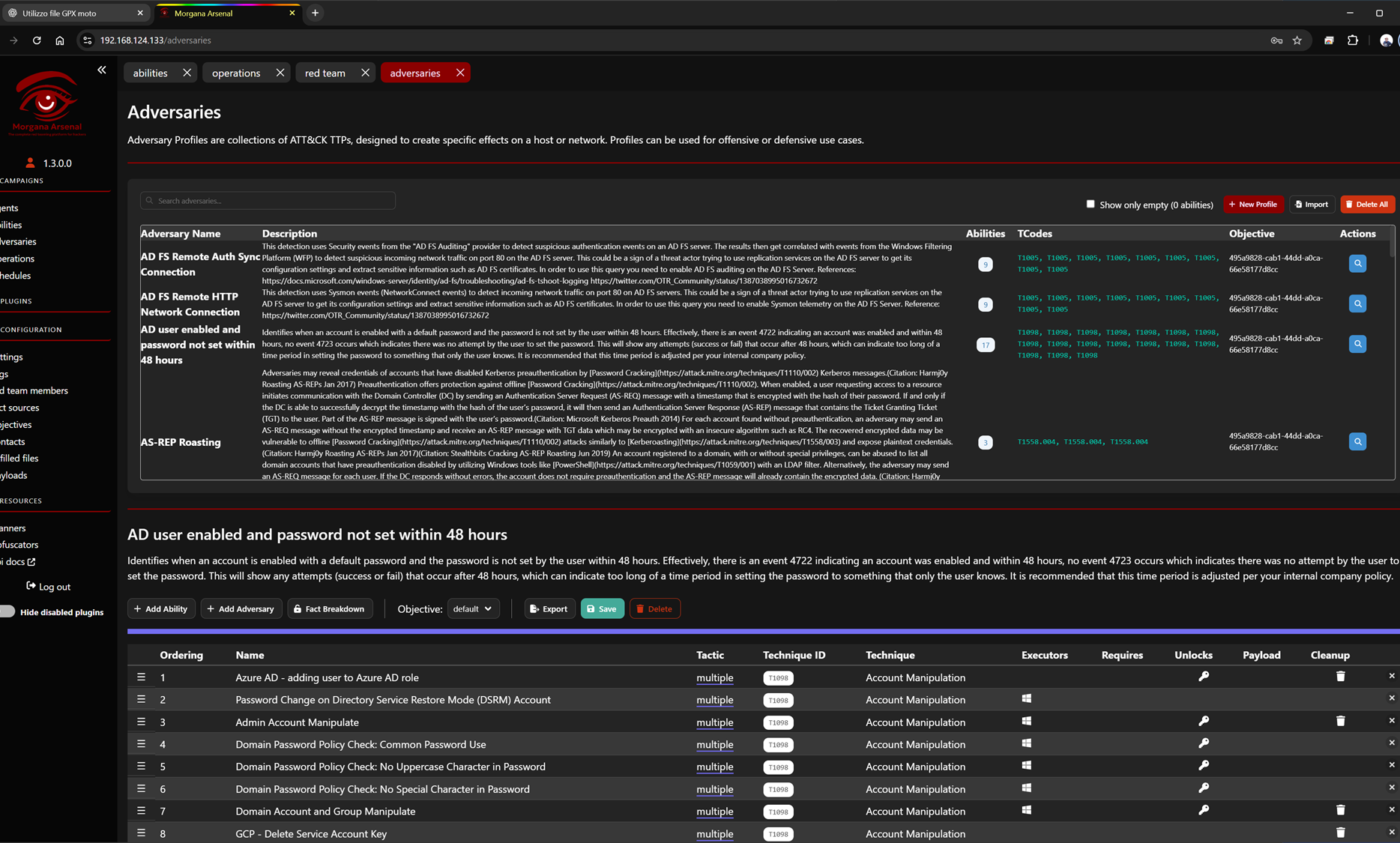Click Windows executor icon for row 7
Screen dimensions: 1400x843
(1026, 810)
